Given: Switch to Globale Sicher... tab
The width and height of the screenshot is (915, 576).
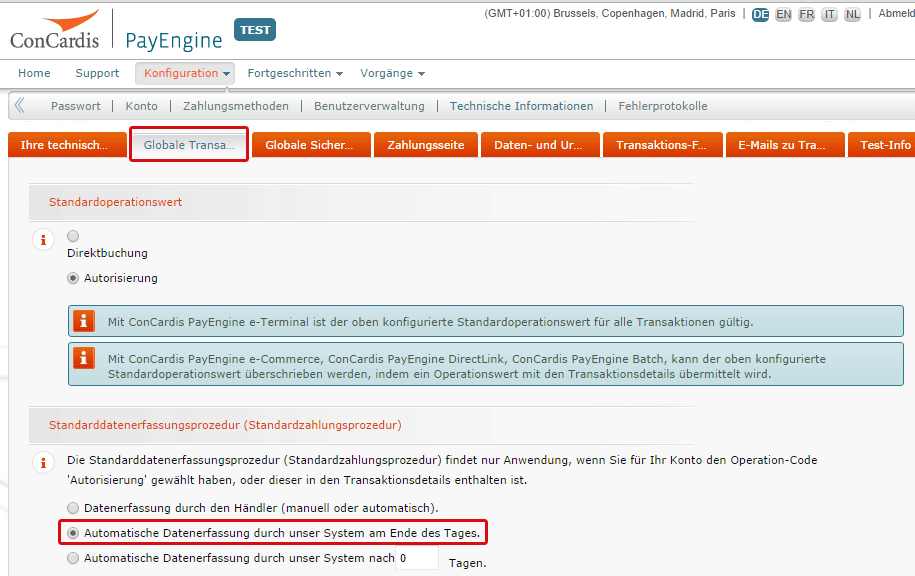Looking at the screenshot, I should pos(310,145).
